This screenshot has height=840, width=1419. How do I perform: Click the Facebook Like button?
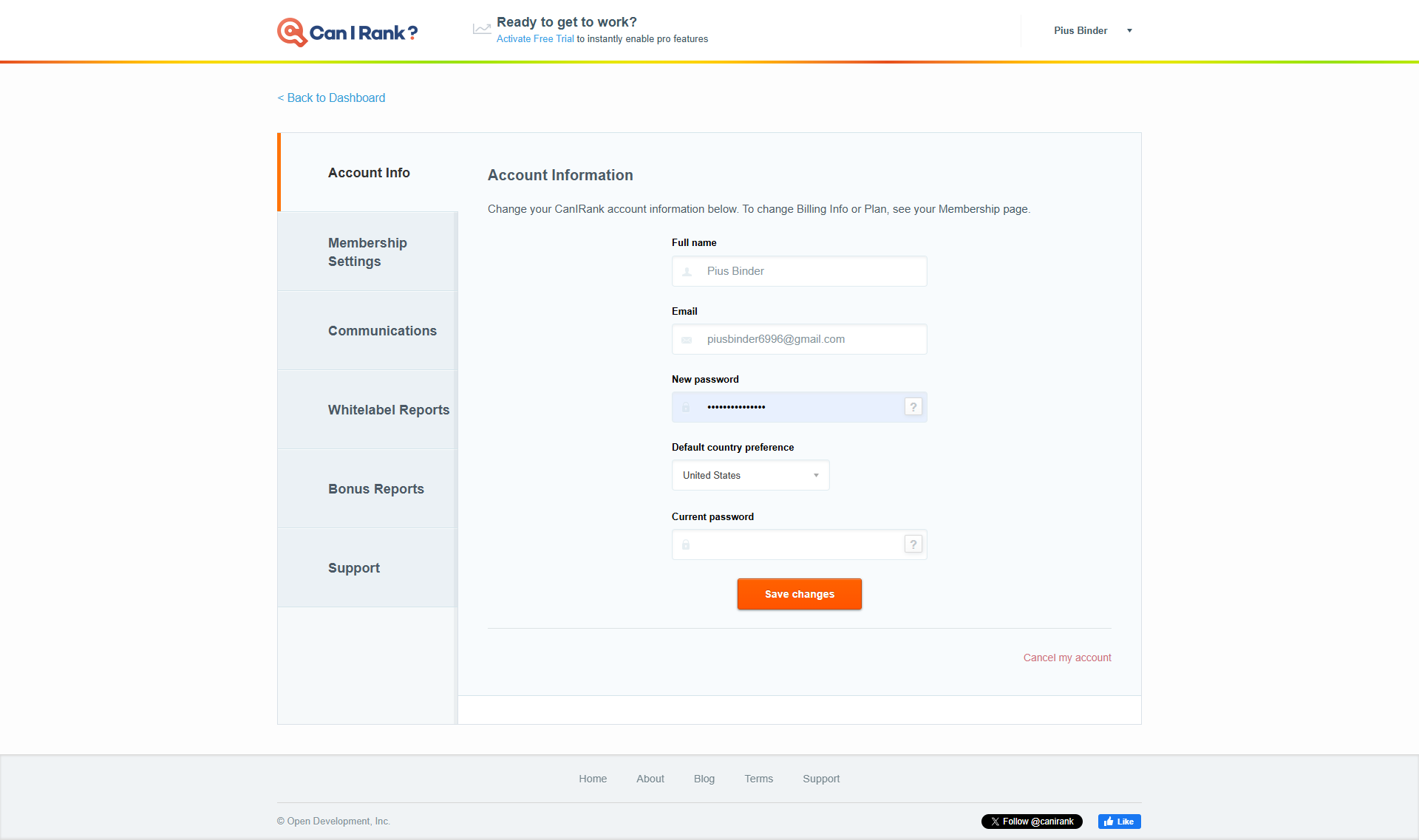(1119, 822)
